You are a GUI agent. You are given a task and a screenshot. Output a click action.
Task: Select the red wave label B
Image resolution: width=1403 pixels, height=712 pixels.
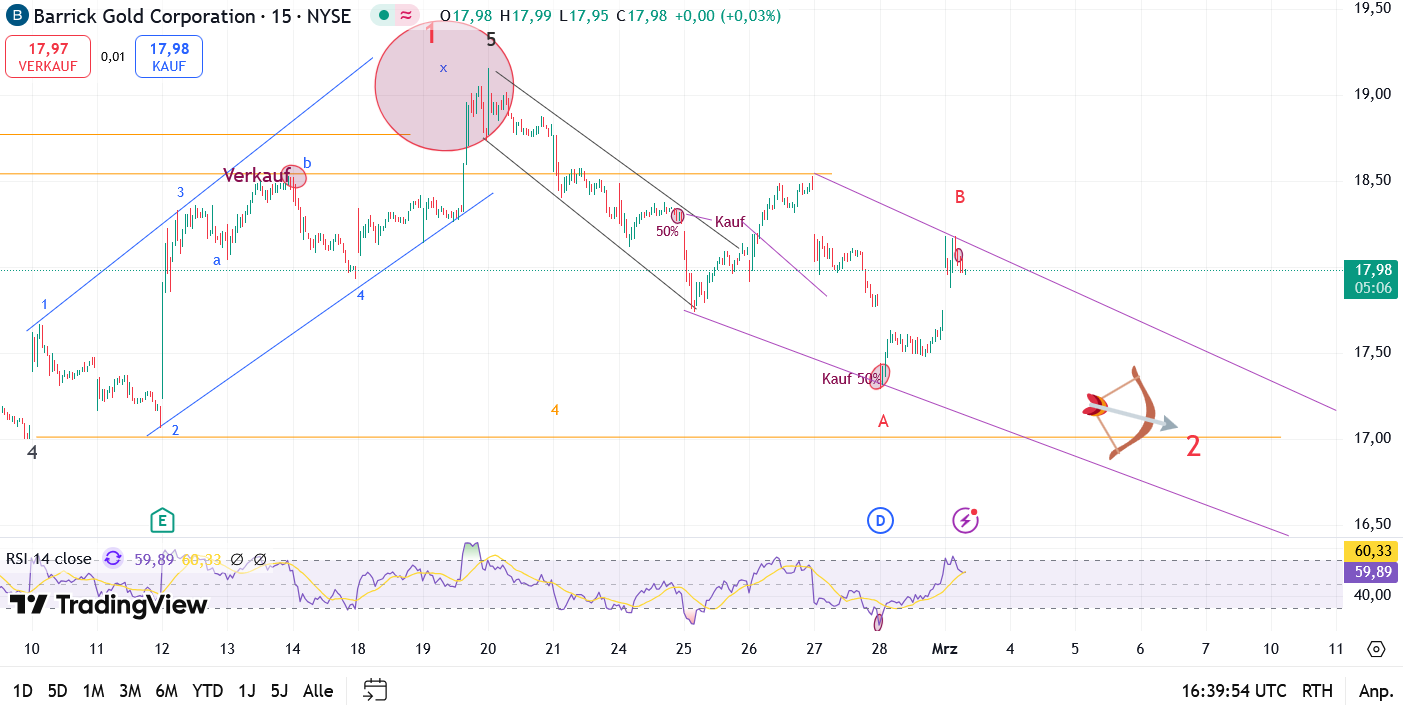[x=959, y=197]
